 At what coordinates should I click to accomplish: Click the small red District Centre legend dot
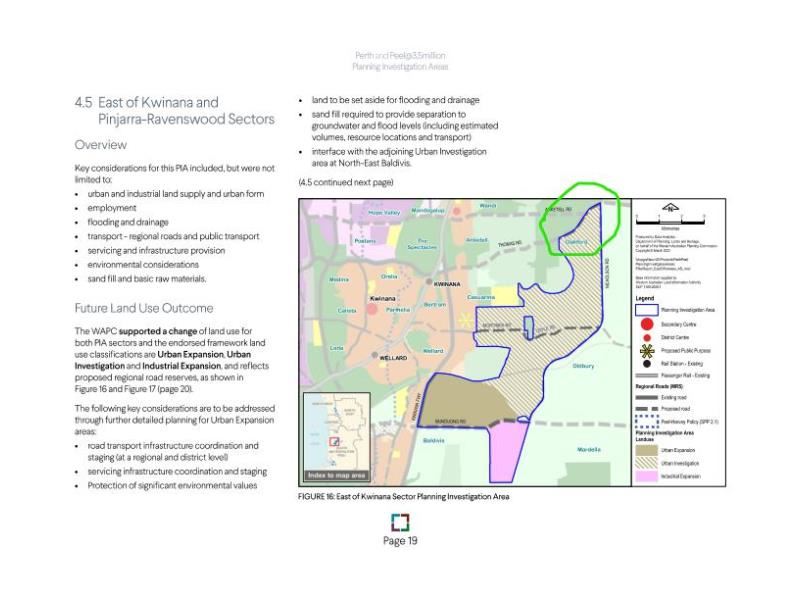coord(647,338)
